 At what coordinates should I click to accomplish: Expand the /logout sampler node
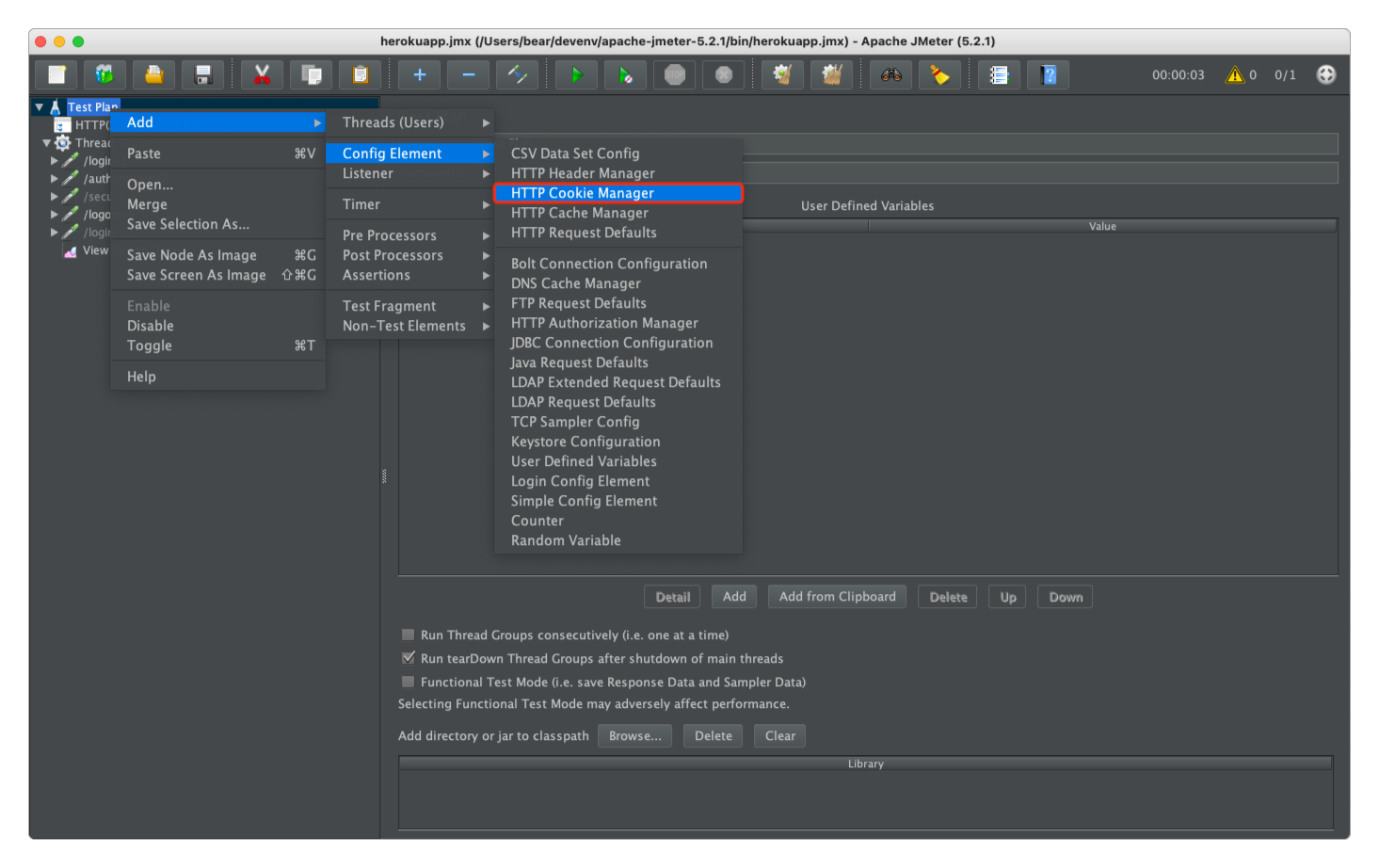point(54,215)
